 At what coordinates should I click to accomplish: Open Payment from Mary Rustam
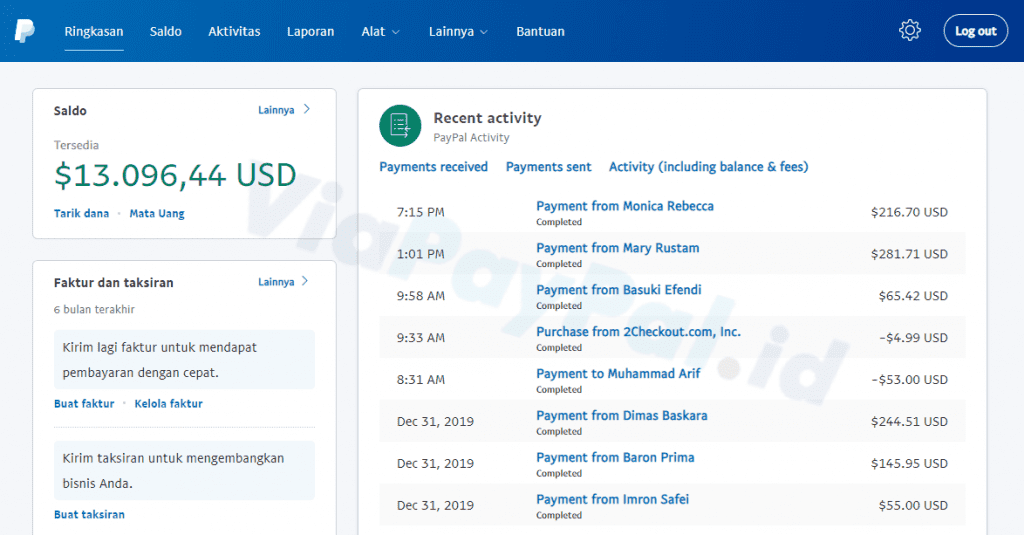pos(618,248)
